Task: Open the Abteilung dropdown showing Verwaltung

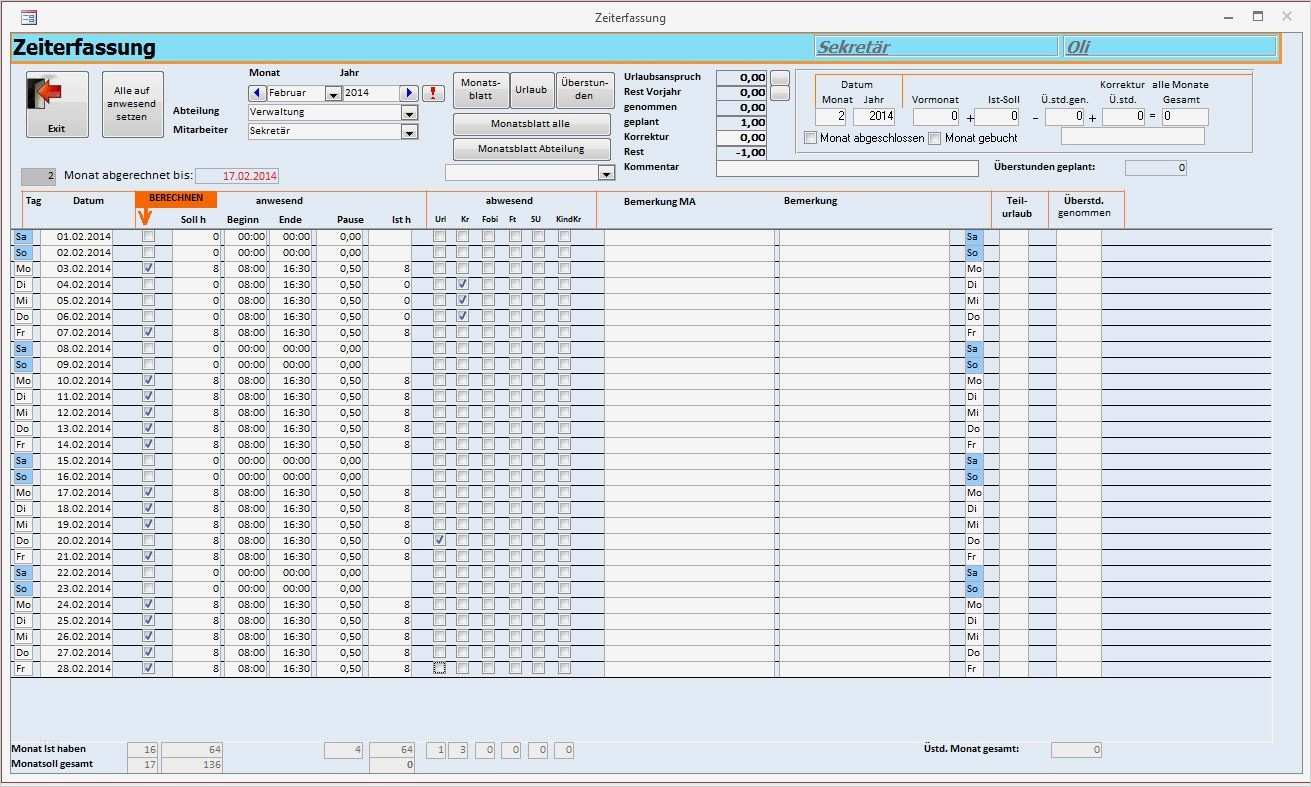Action: click(409, 112)
